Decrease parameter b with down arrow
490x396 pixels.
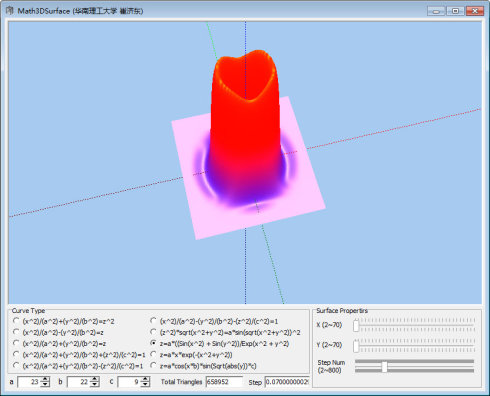tap(95, 384)
